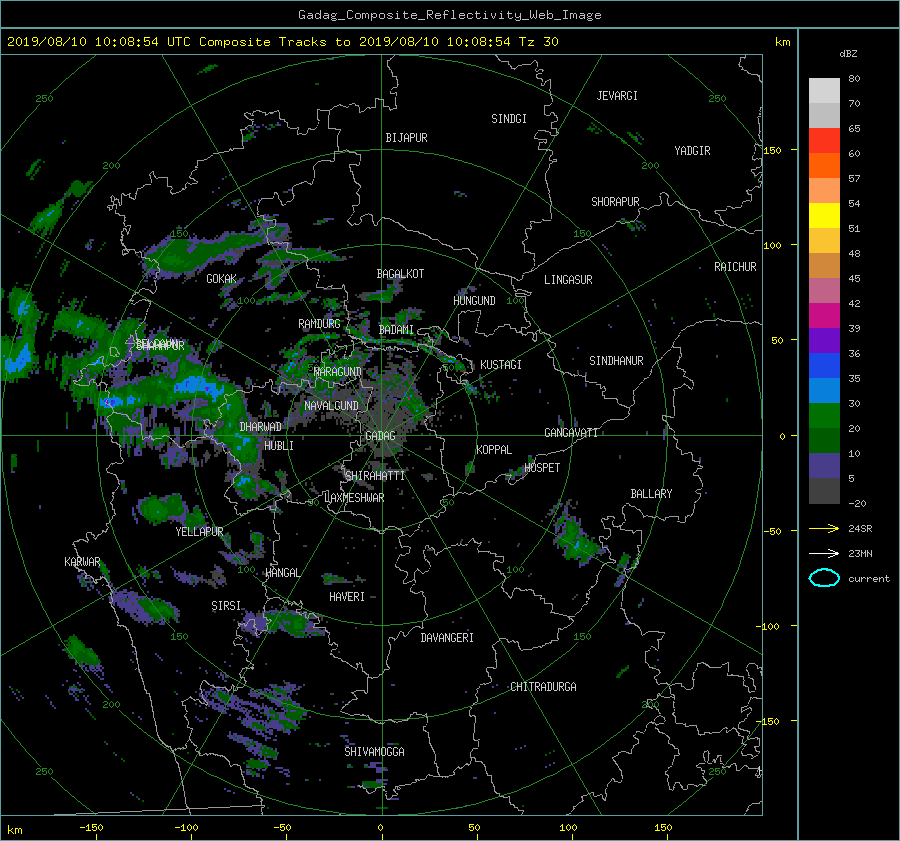This screenshot has width=900, height=841.
Task: Click the NARAGUND city label
Action: (x=338, y=372)
